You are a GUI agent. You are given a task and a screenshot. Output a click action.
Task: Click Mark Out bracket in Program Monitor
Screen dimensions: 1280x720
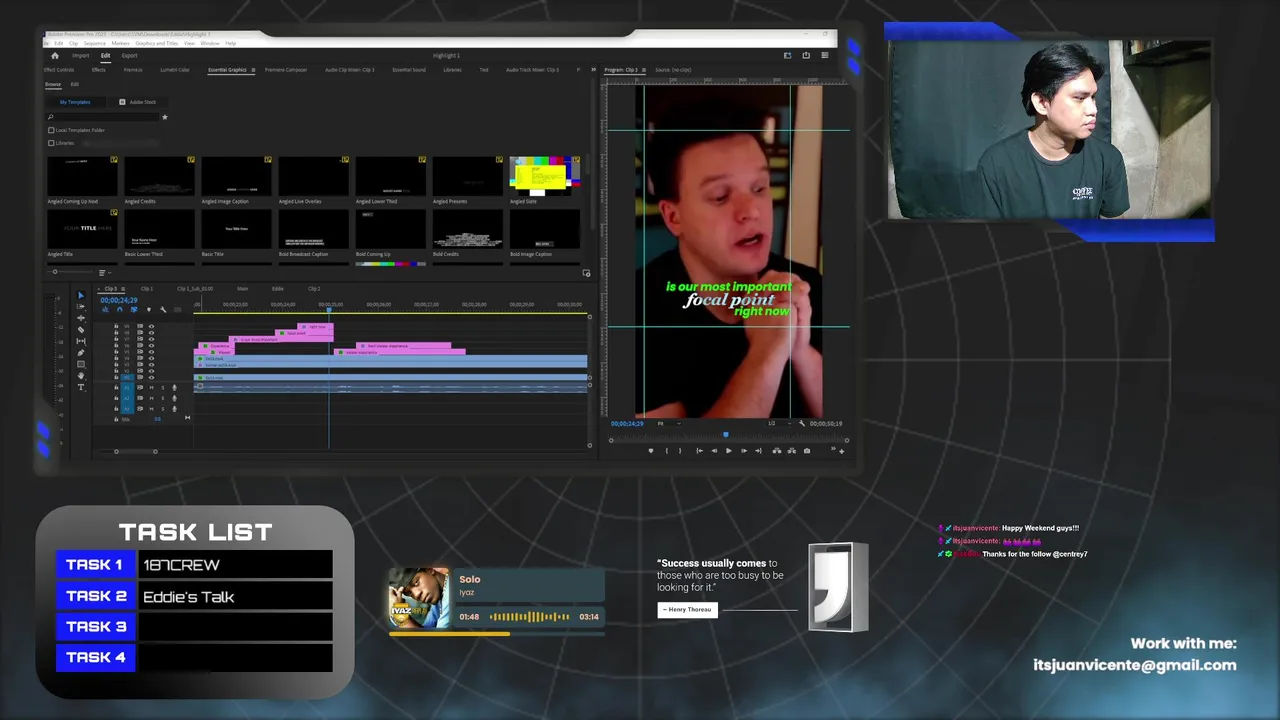(680, 451)
